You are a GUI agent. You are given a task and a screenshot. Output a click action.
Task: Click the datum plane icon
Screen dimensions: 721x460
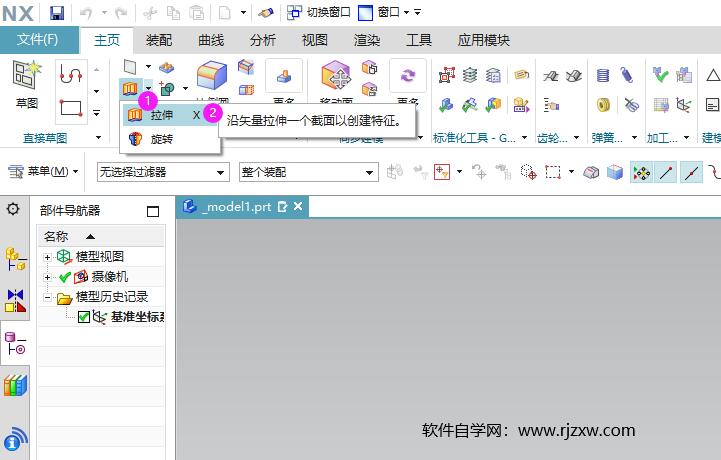130,68
